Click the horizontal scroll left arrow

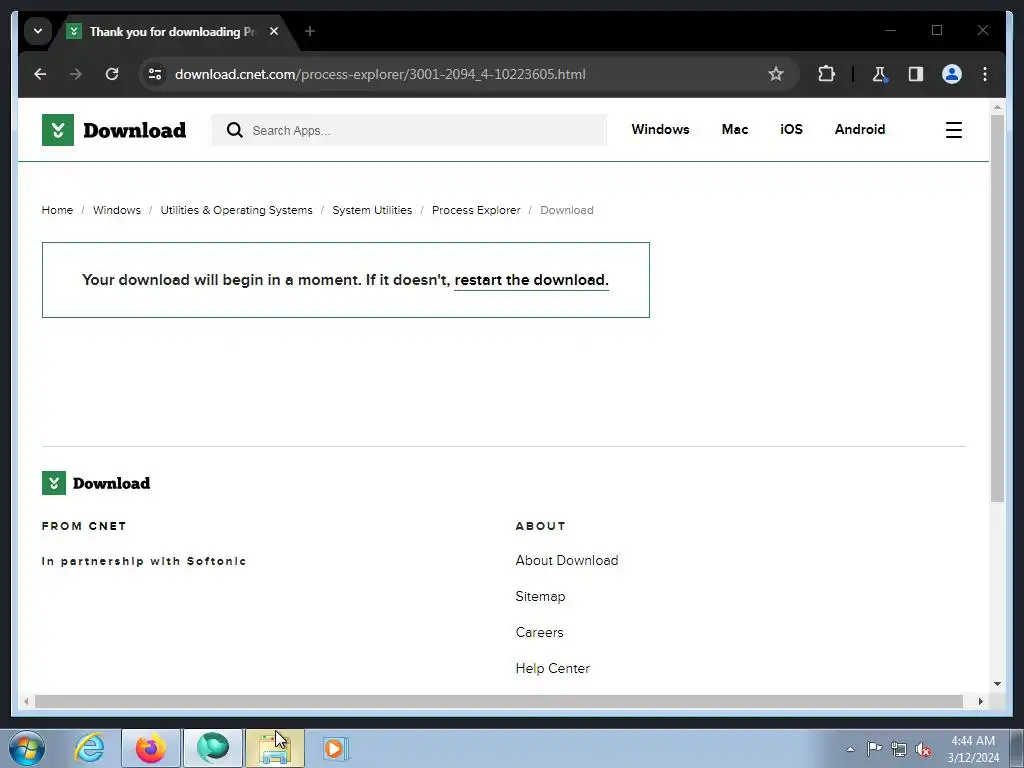coord(26,701)
